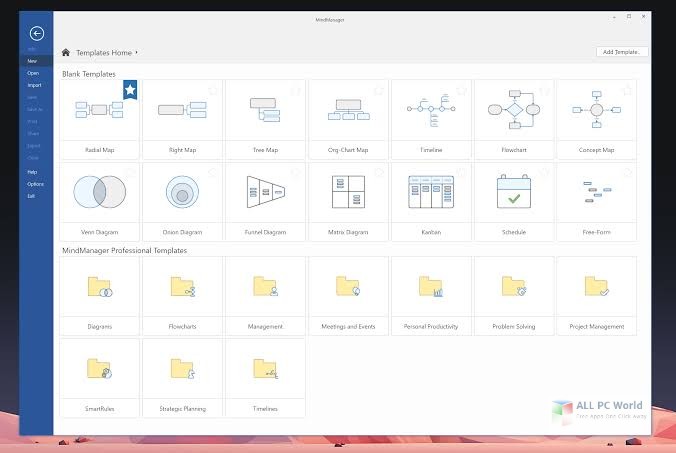Open Help from the sidebar menu

32,172
